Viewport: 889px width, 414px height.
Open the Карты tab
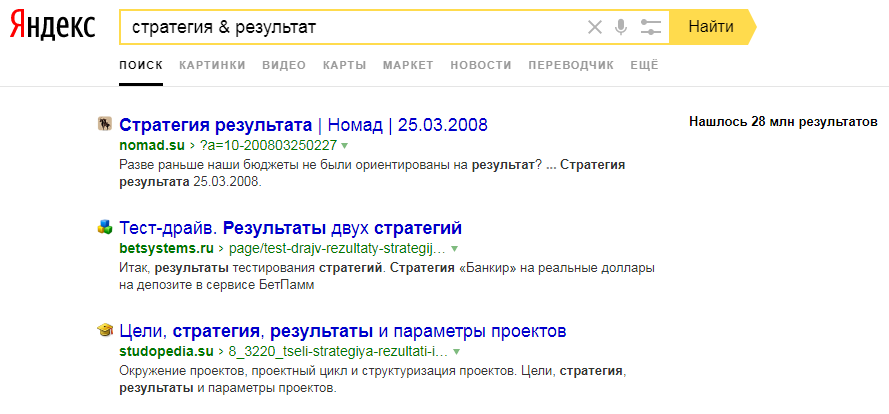pyautogui.click(x=344, y=65)
